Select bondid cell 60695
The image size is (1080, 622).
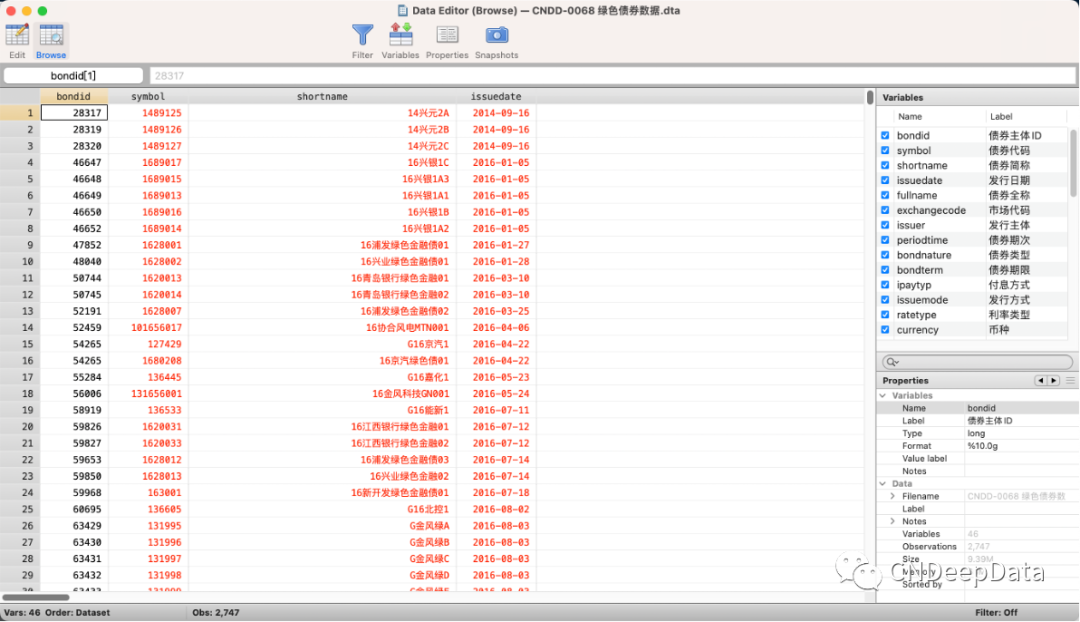[x=74, y=509]
